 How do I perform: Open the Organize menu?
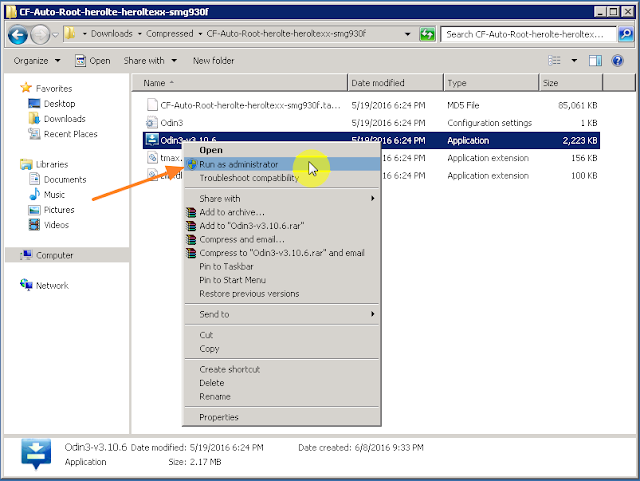[x=37, y=61]
